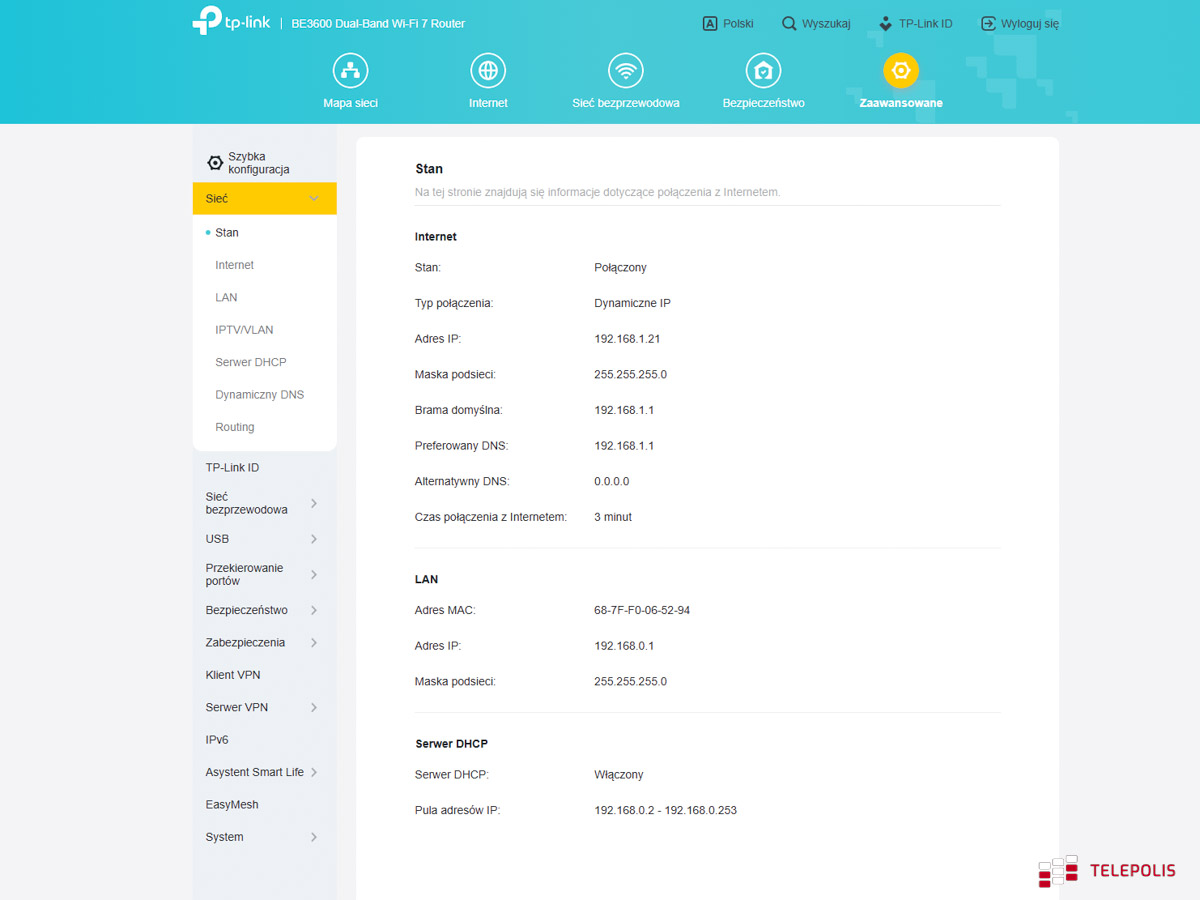Open EasyMesh settings in sidebar
1200x900 pixels.
click(232, 805)
